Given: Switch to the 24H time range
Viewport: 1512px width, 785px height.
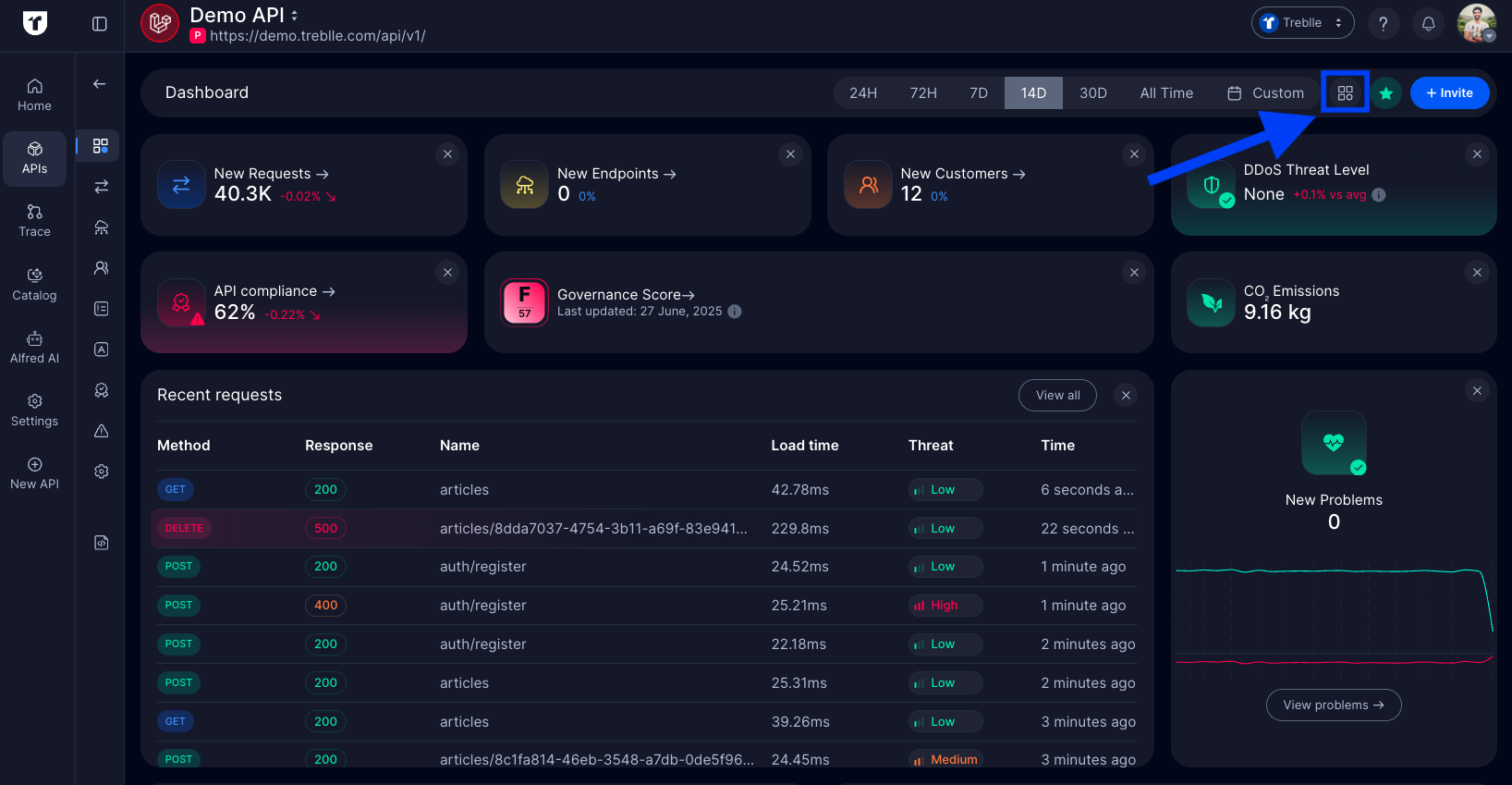Looking at the screenshot, I should 863,92.
